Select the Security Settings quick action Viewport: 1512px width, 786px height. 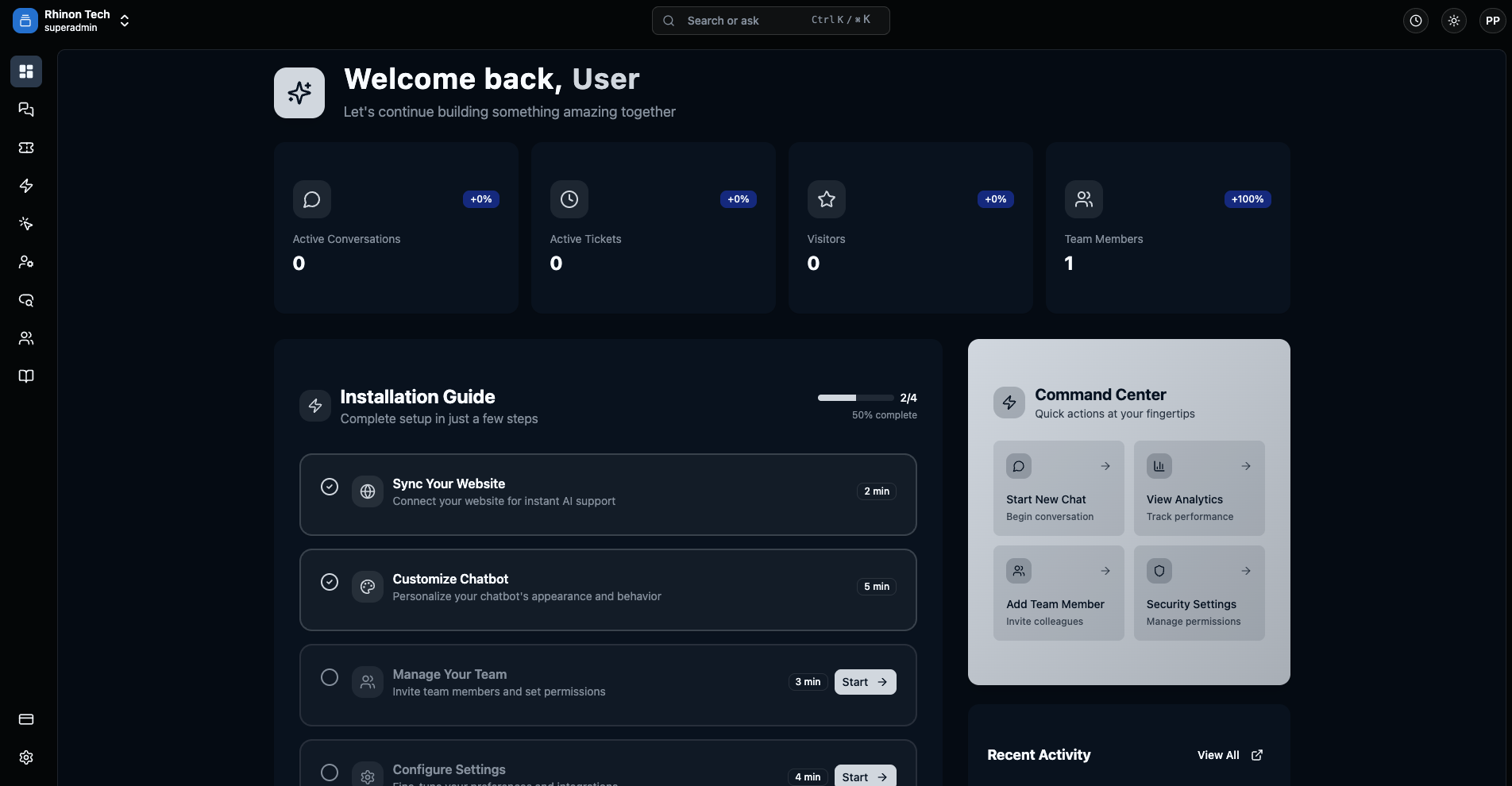[x=1199, y=593]
